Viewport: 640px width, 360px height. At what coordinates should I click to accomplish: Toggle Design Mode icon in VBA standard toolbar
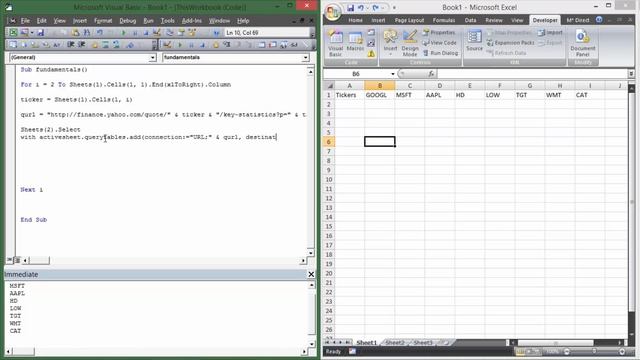click(157, 32)
